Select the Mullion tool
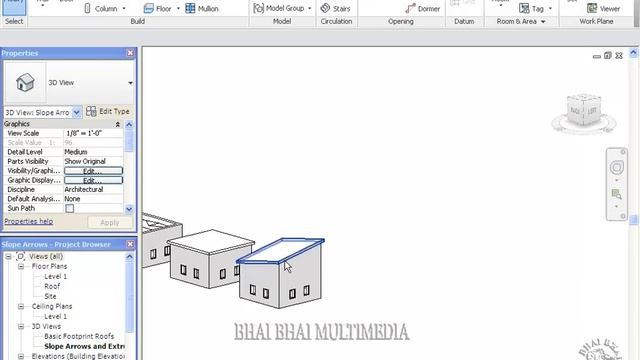Image resolution: width=640 pixels, height=360 pixels. [x=202, y=8]
